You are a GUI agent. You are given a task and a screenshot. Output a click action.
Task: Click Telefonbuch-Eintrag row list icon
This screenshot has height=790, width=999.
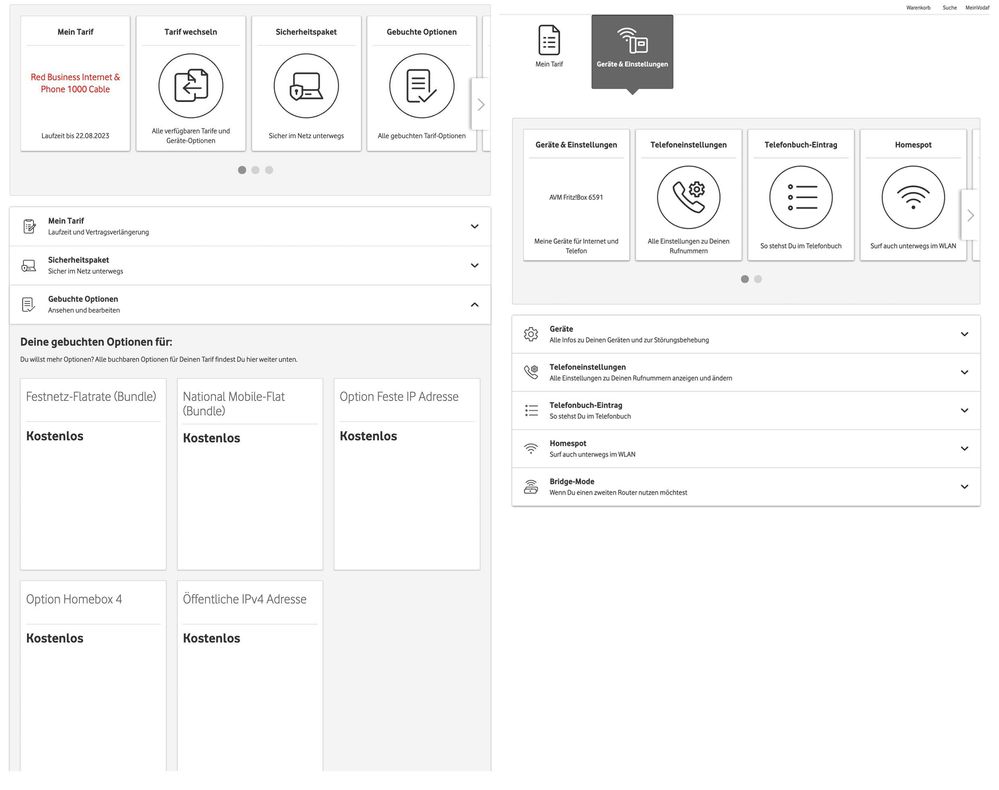tap(531, 410)
